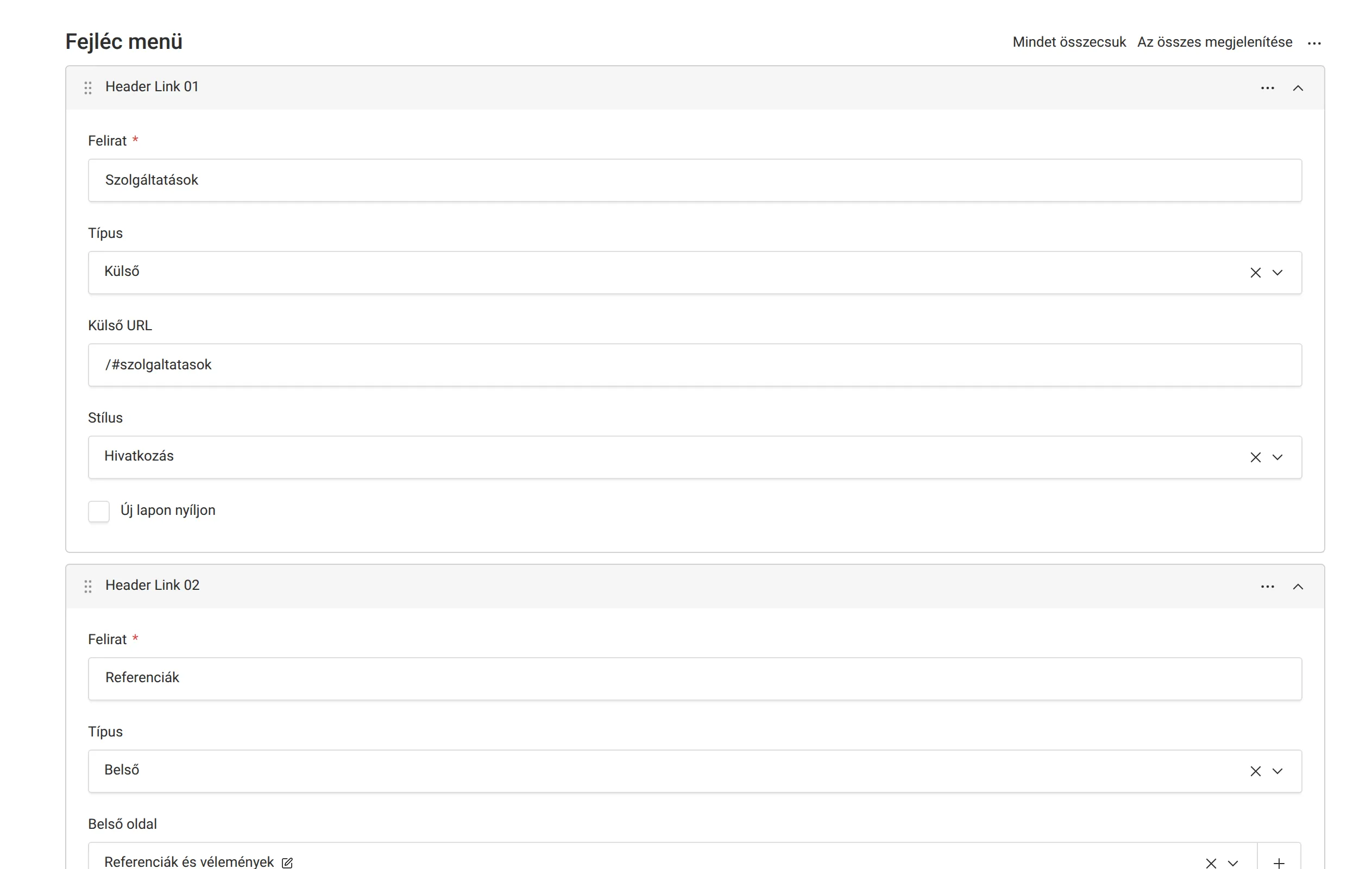Enable the Új lapon nyíljon checkbox
The image size is (1372, 869).
[98, 511]
